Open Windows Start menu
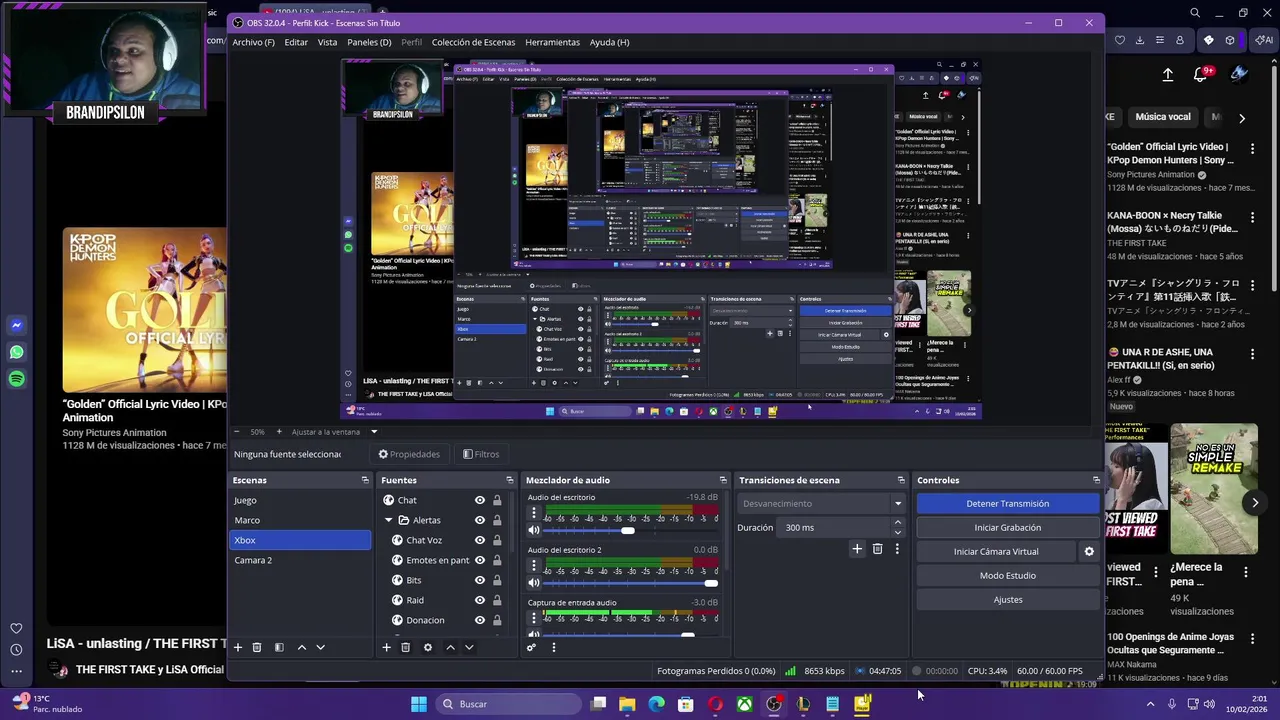Viewport: 1280px width, 720px height. point(419,704)
